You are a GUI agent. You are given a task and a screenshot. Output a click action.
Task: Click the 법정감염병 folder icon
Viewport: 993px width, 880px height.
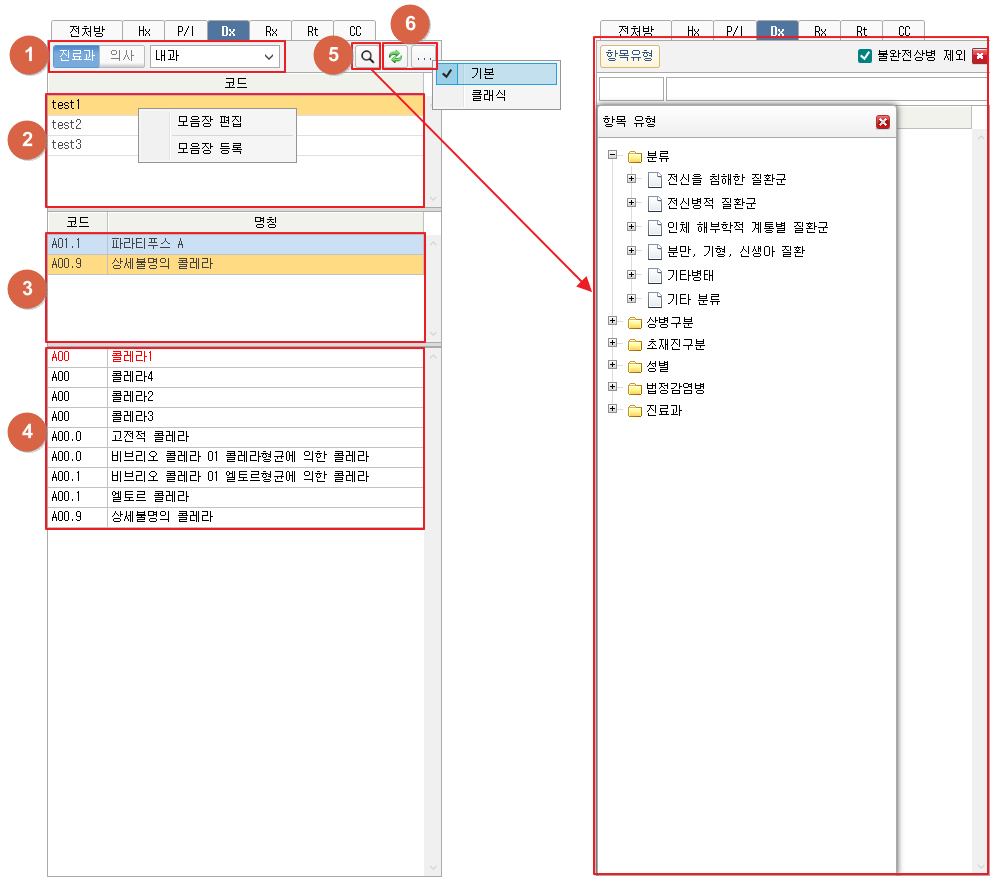pos(634,388)
